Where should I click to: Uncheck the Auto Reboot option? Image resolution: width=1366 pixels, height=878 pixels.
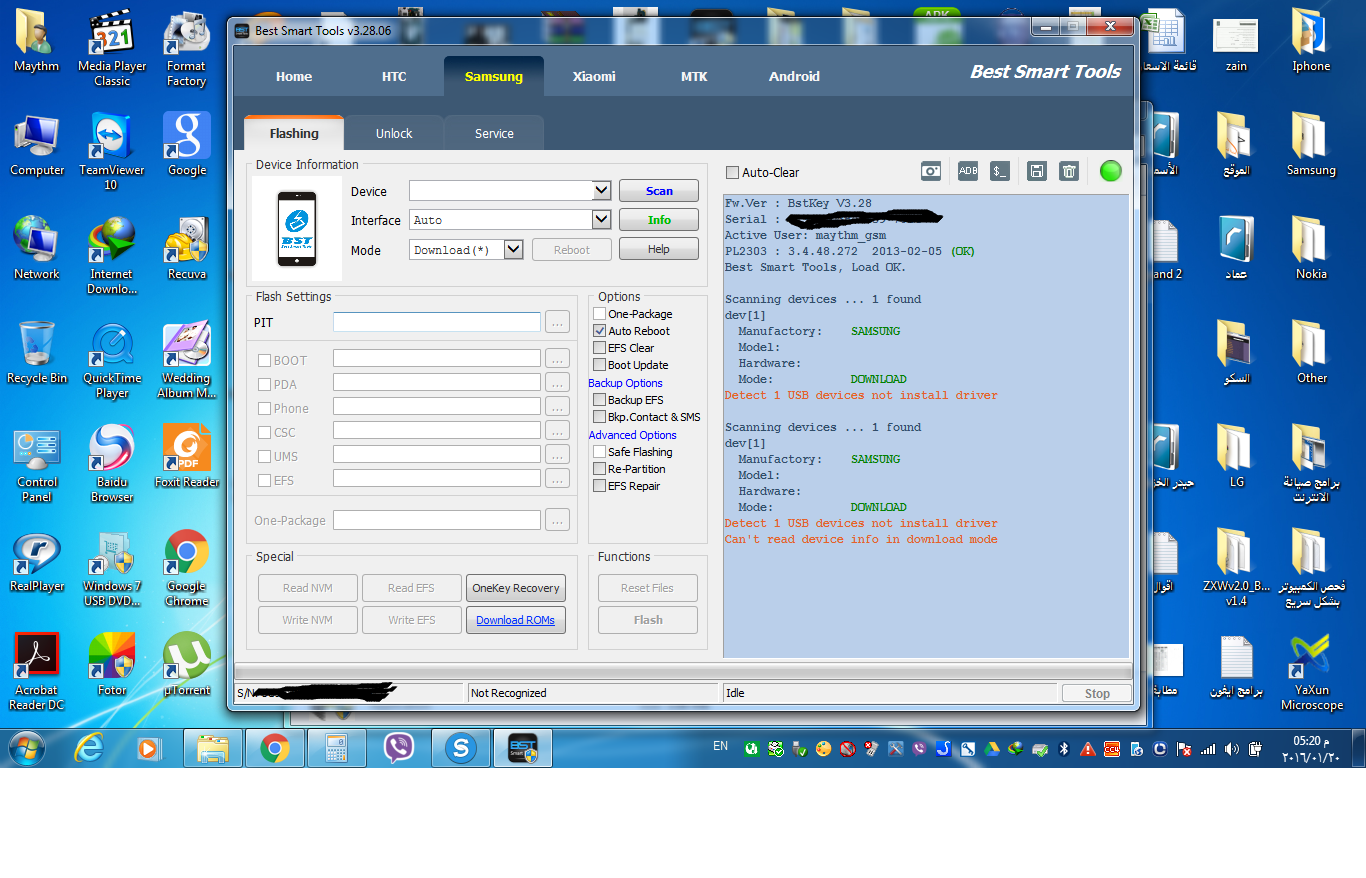[599, 331]
